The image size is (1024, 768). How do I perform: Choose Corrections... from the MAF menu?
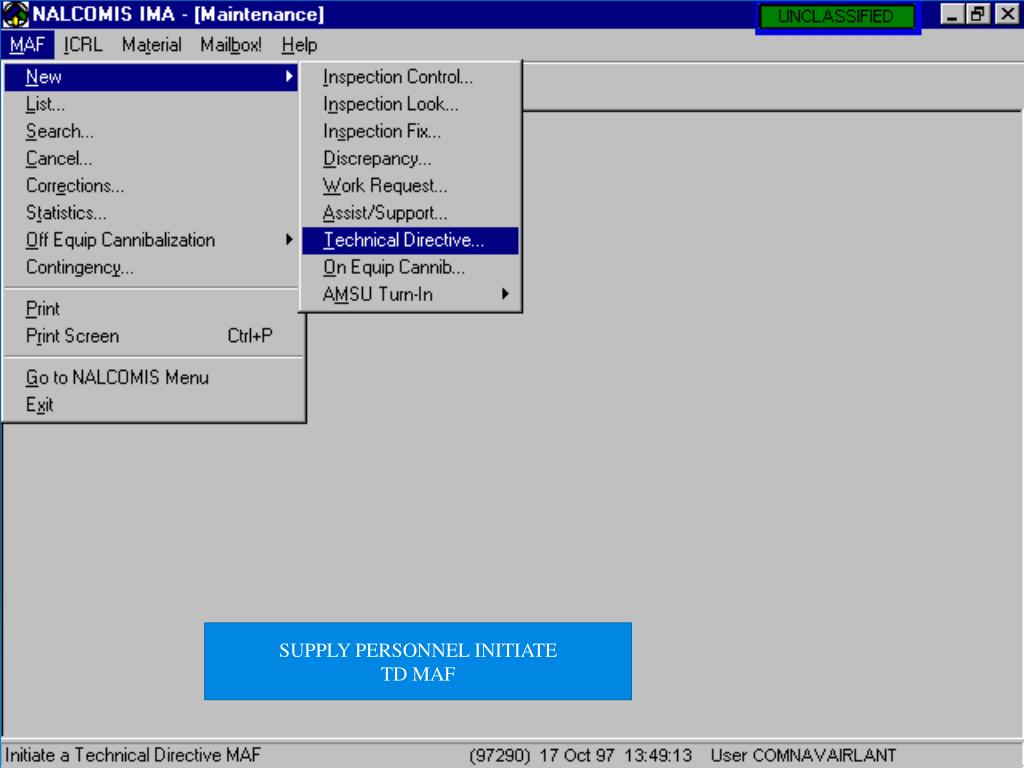[x=151, y=186]
